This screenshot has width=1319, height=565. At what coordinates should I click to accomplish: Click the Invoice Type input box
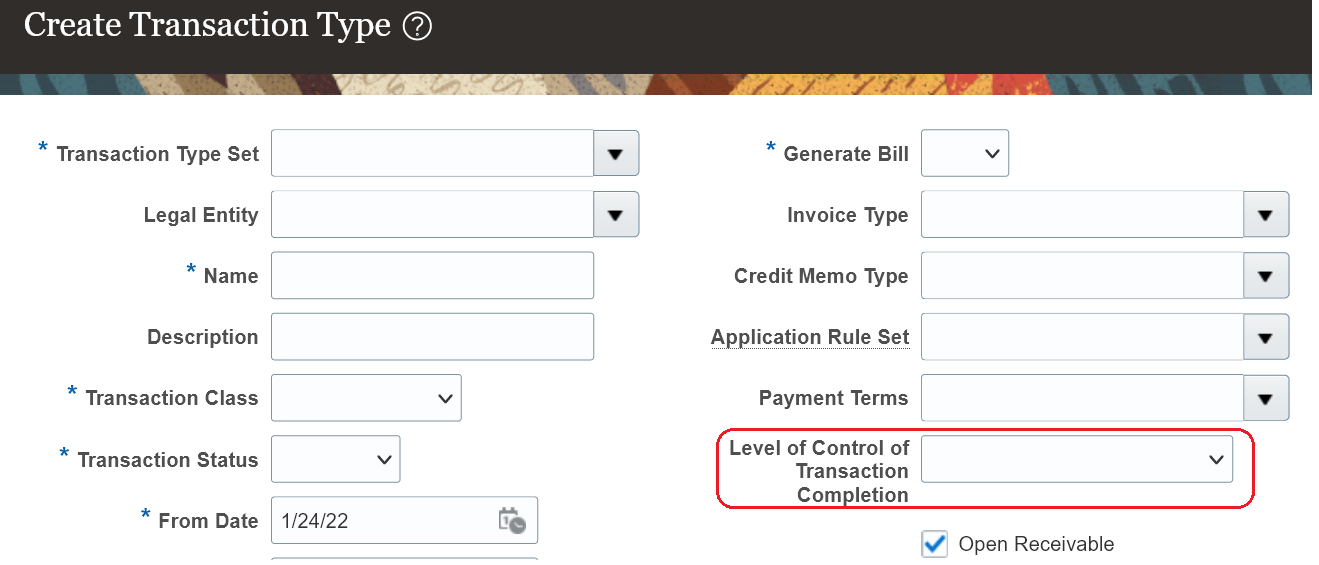click(1081, 215)
